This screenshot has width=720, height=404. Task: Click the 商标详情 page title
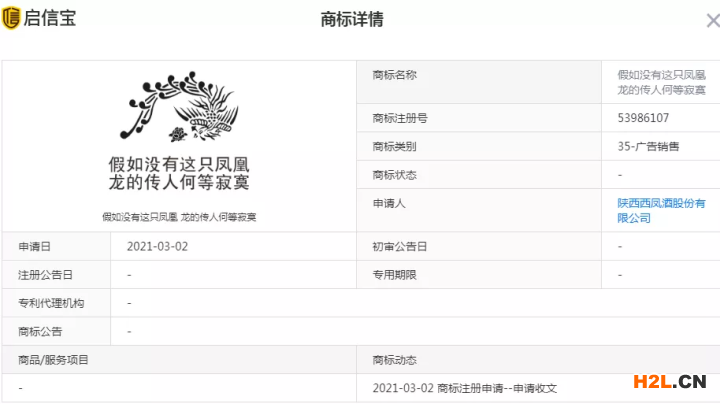(352, 19)
